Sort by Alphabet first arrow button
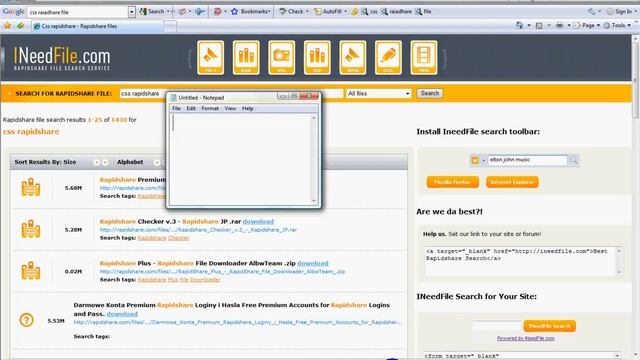Screen dimensions: 640x360 click(157, 162)
